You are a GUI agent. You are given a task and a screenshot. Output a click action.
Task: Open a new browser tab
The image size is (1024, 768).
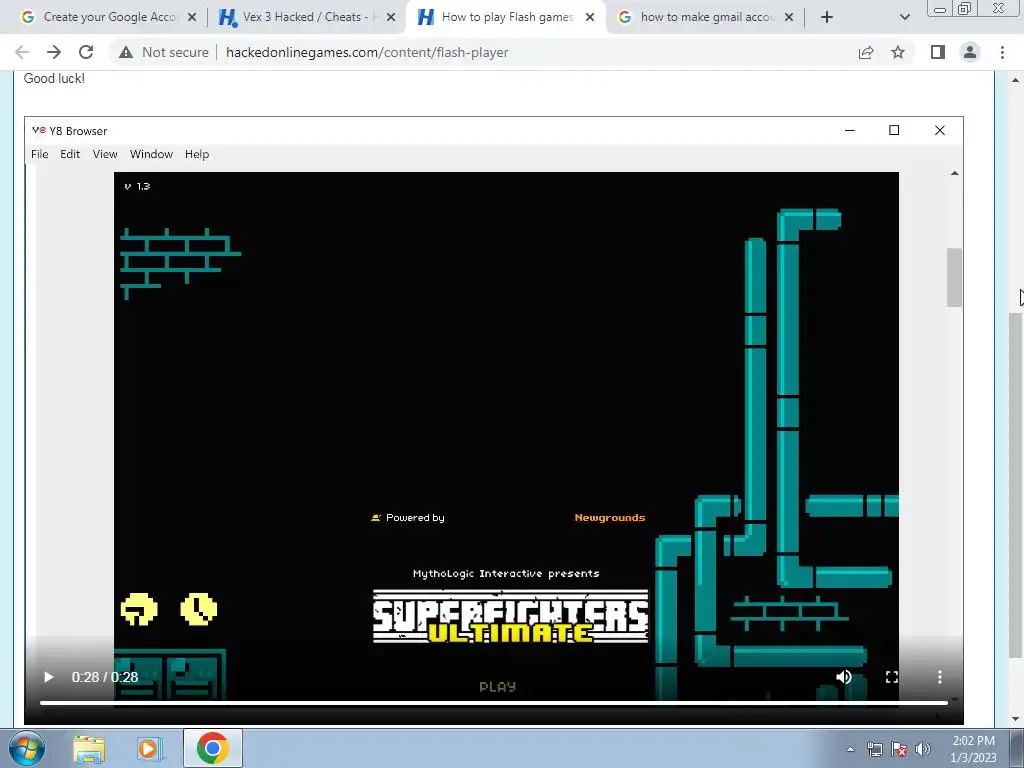tap(827, 17)
